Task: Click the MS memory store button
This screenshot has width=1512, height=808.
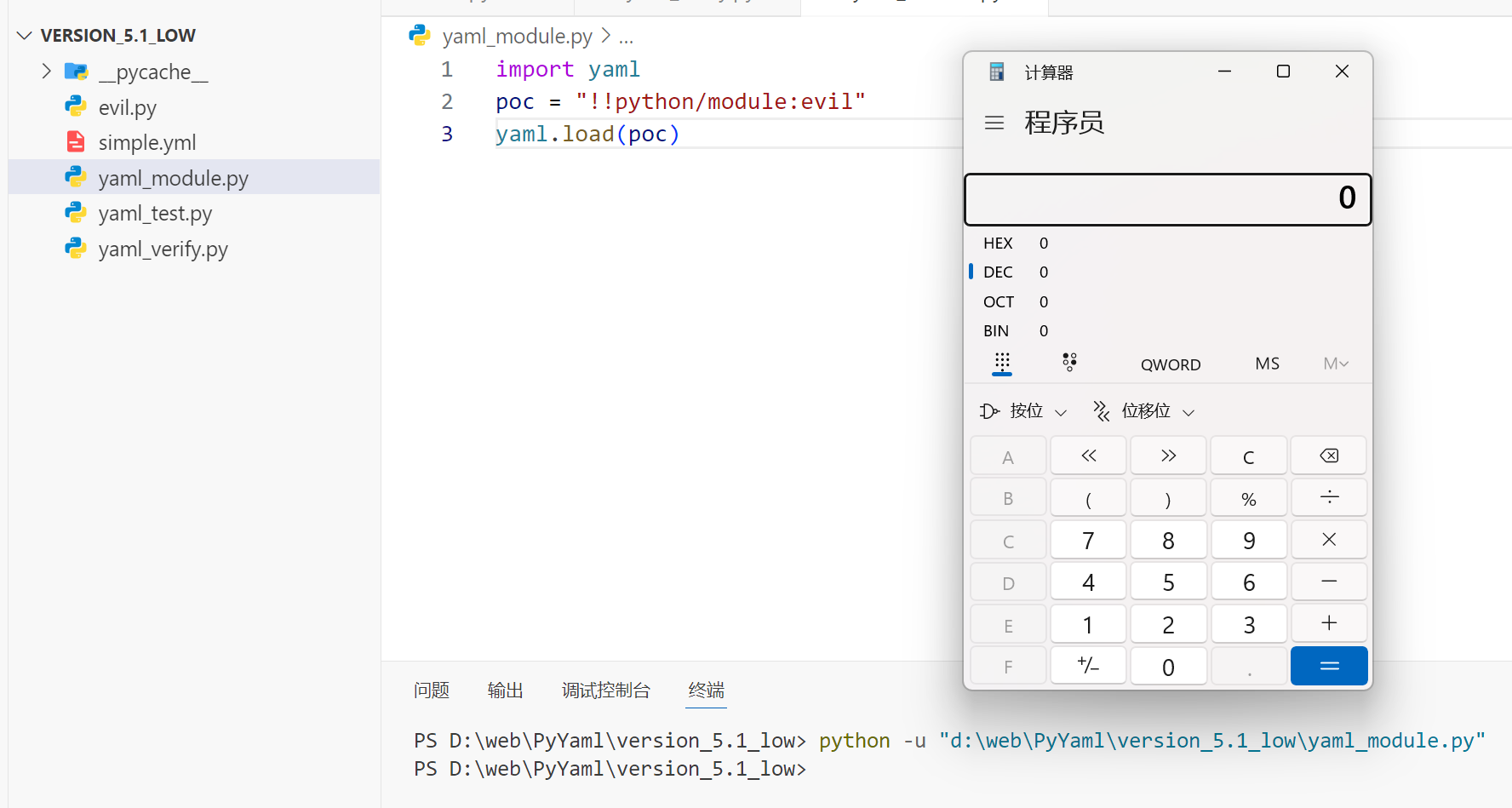Action: pyautogui.click(x=1267, y=364)
